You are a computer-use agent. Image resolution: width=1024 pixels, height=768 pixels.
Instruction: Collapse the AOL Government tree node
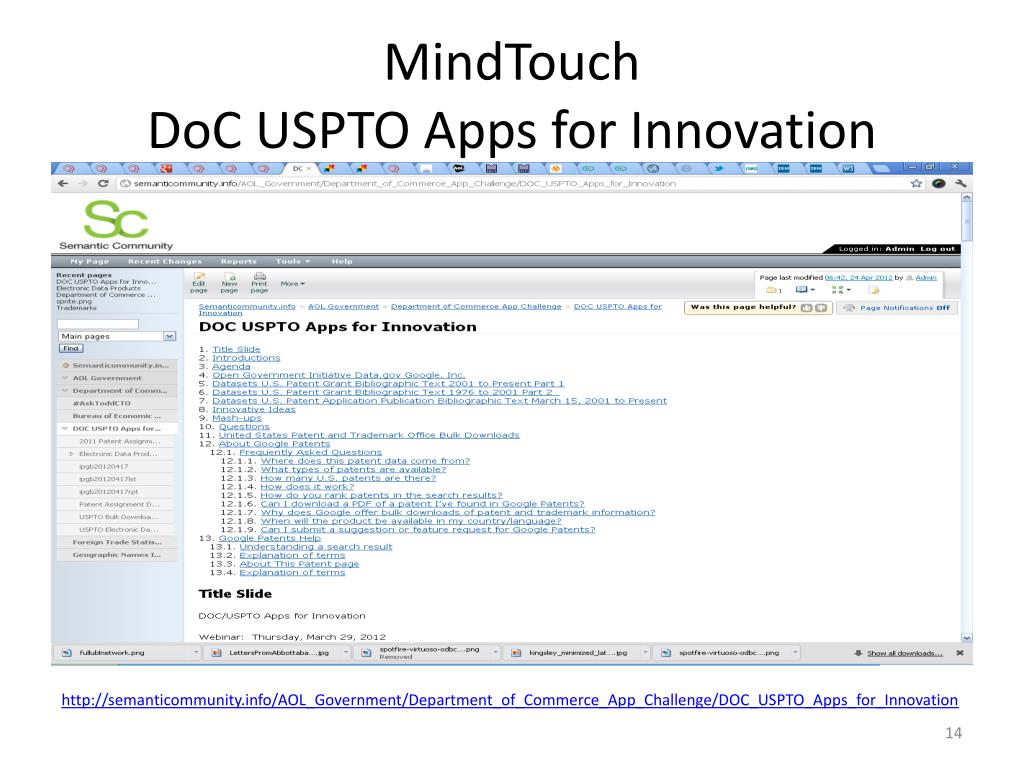point(65,378)
